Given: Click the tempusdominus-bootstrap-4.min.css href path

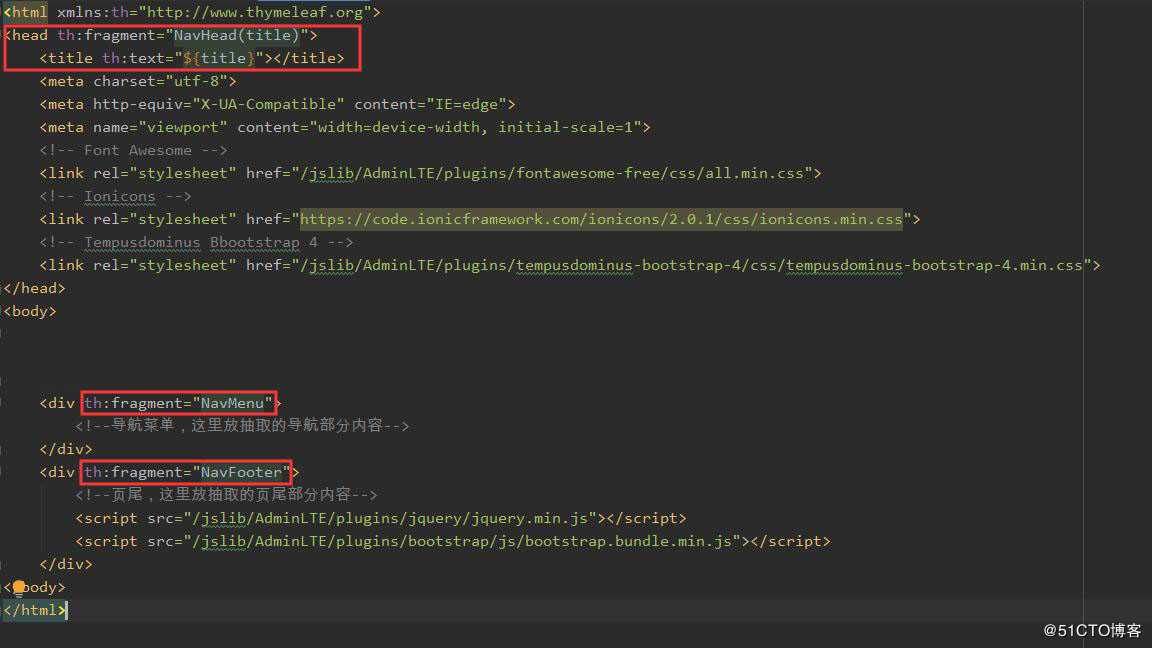Looking at the screenshot, I should (x=691, y=265).
